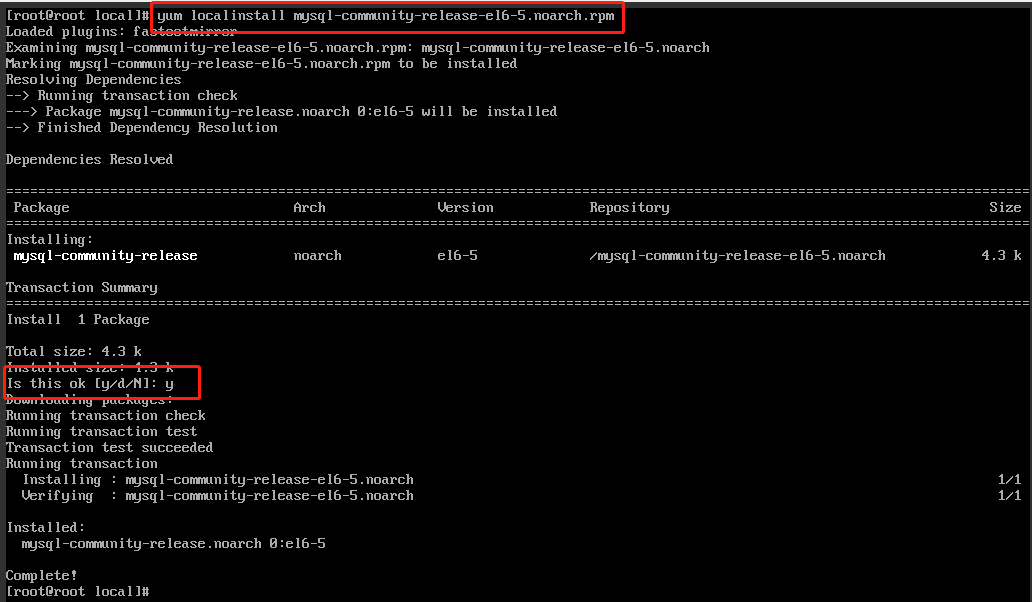
Task: Click the '4.3 k' value in Size column
Action: pyautogui.click(x=1001, y=256)
